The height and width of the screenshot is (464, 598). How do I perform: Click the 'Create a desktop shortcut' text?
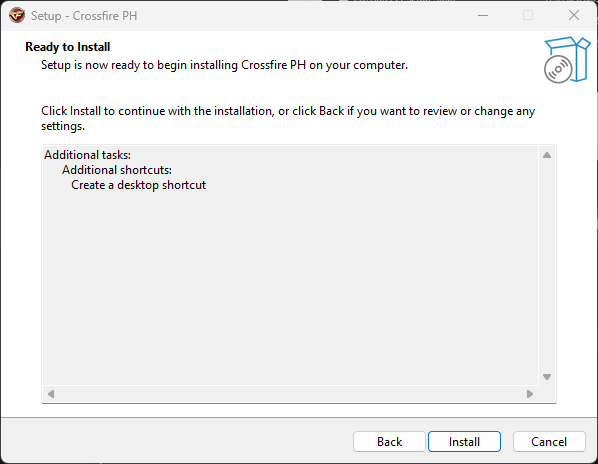(138, 185)
